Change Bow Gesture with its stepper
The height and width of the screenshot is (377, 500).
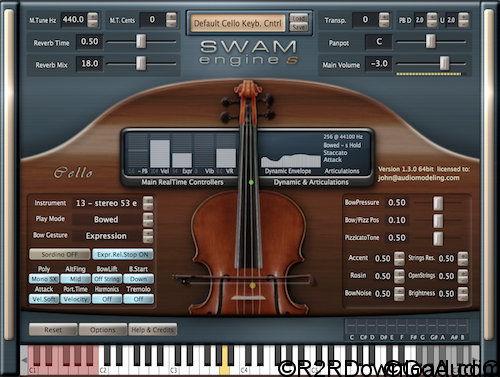coord(148,236)
